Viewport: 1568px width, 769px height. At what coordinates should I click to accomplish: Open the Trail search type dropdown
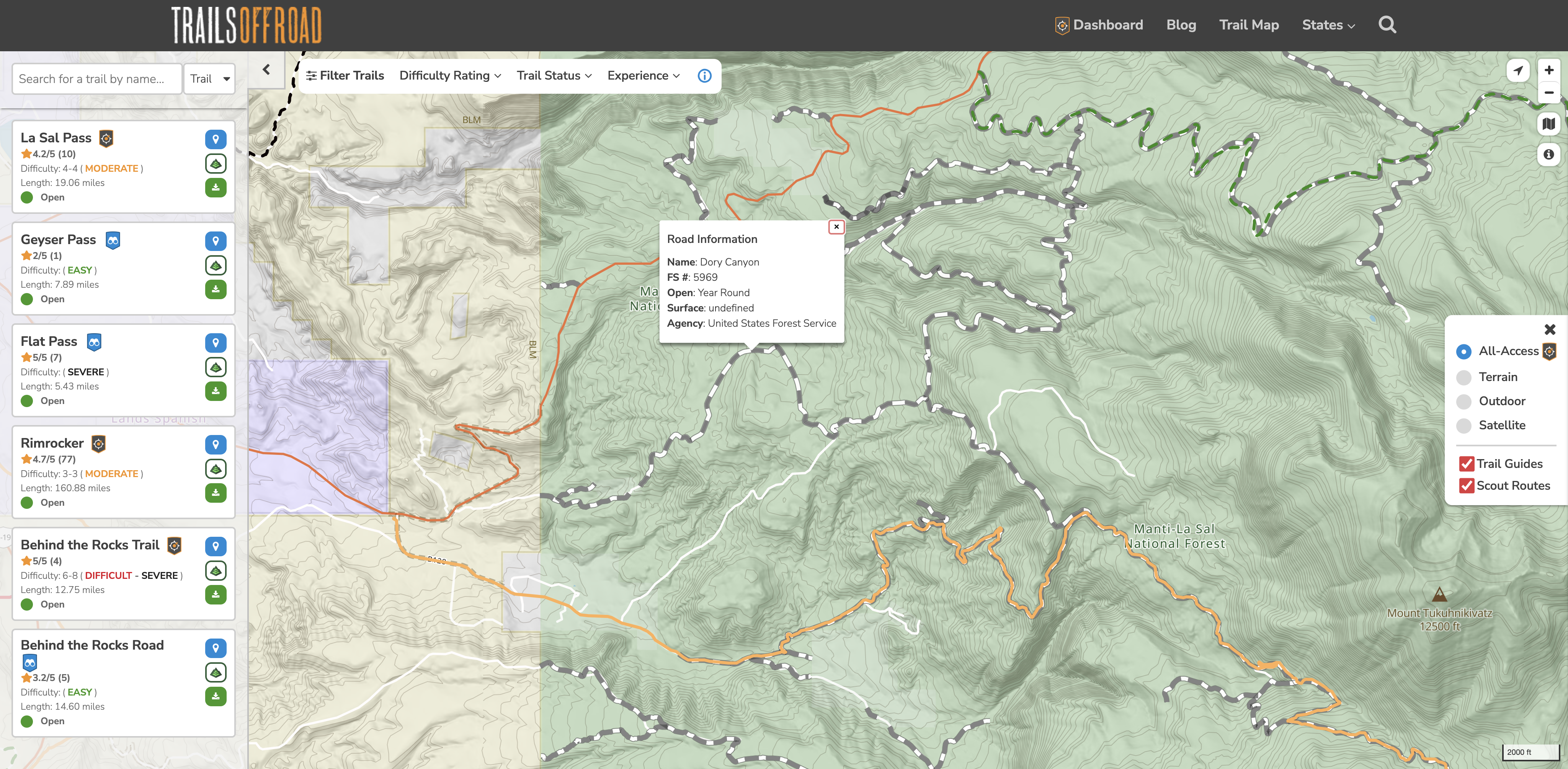pos(209,78)
